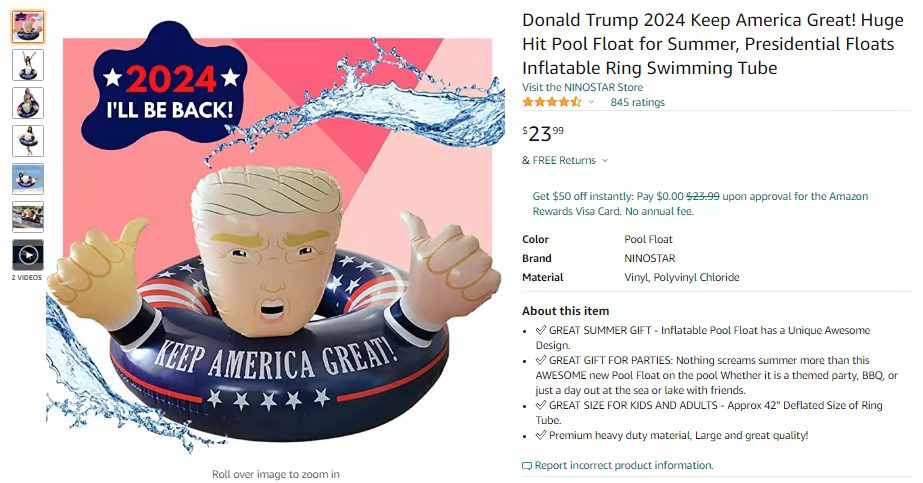Screen dimensions: 923x483
Task: Select the fifth thumbnail showing float in pool
Action: (x=28, y=179)
